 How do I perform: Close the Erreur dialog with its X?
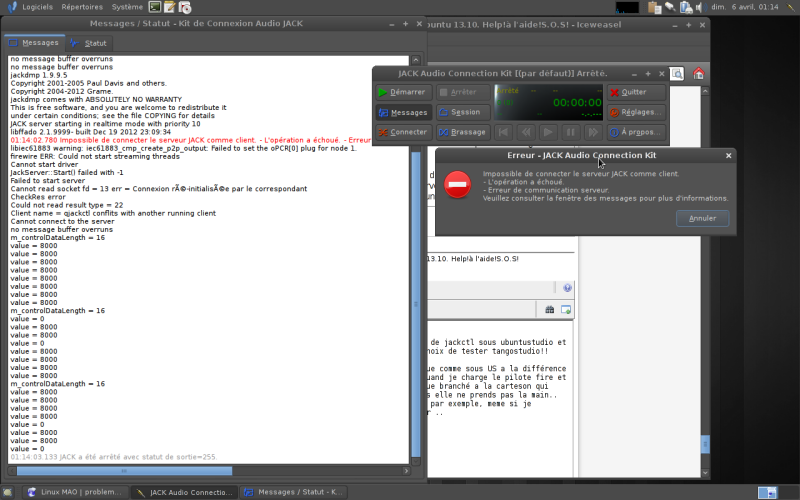point(729,156)
